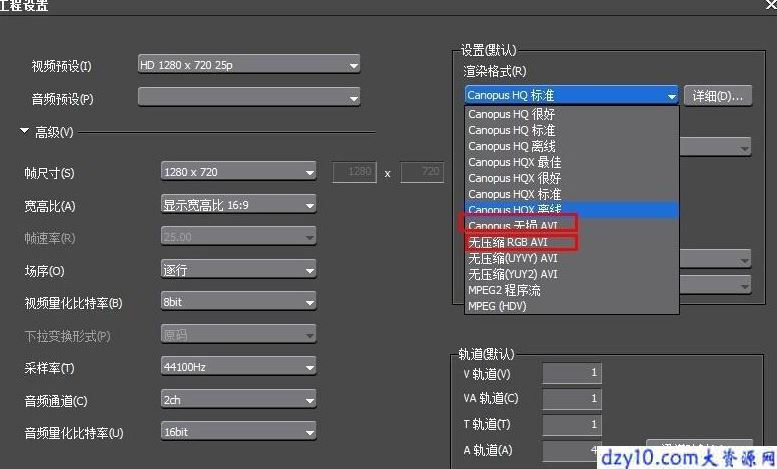777x469 pixels.
Task: Click the T 轨道(T) count field
Action: [x=572, y=425]
